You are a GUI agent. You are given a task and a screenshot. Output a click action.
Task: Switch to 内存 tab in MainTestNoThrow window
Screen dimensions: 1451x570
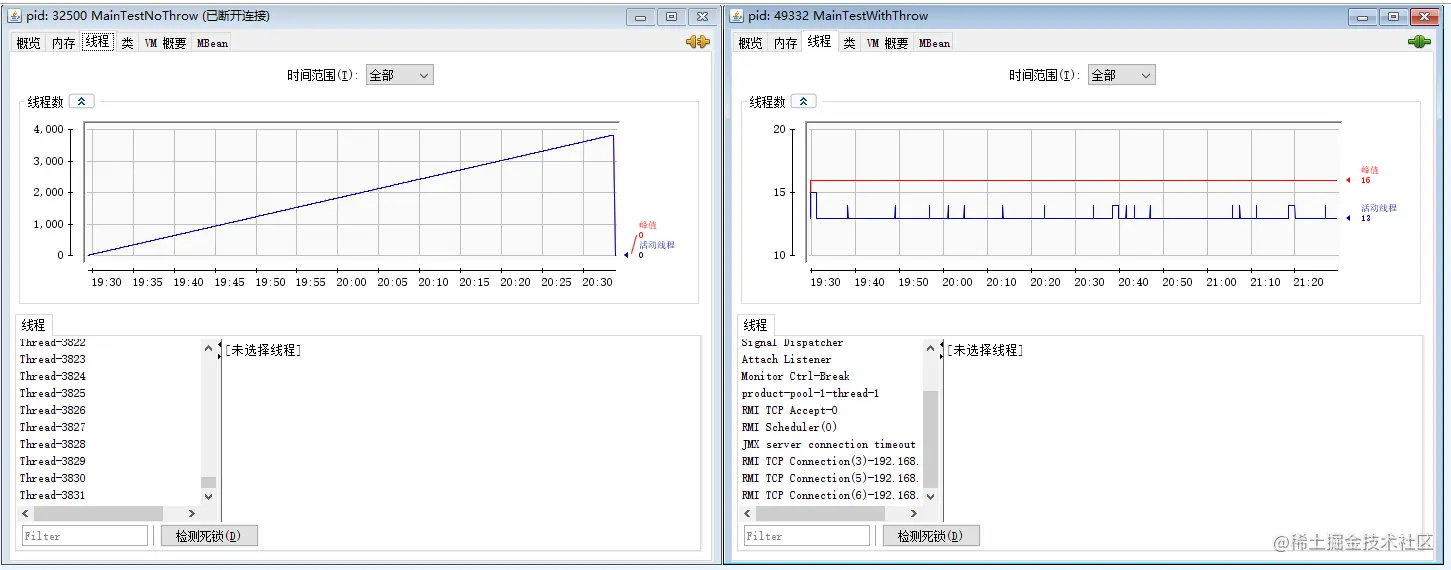(x=64, y=43)
